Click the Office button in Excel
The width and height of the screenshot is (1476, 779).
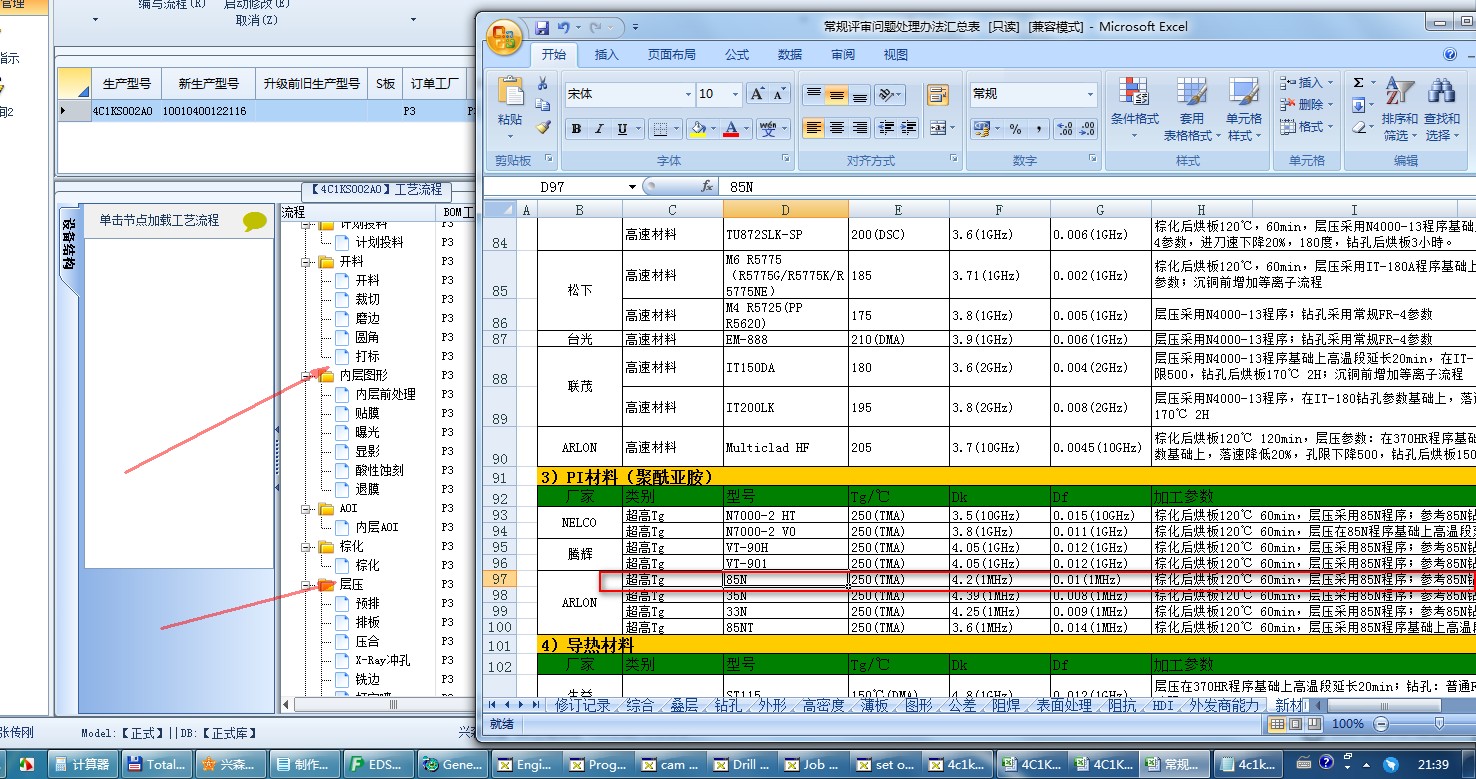pos(504,37)
